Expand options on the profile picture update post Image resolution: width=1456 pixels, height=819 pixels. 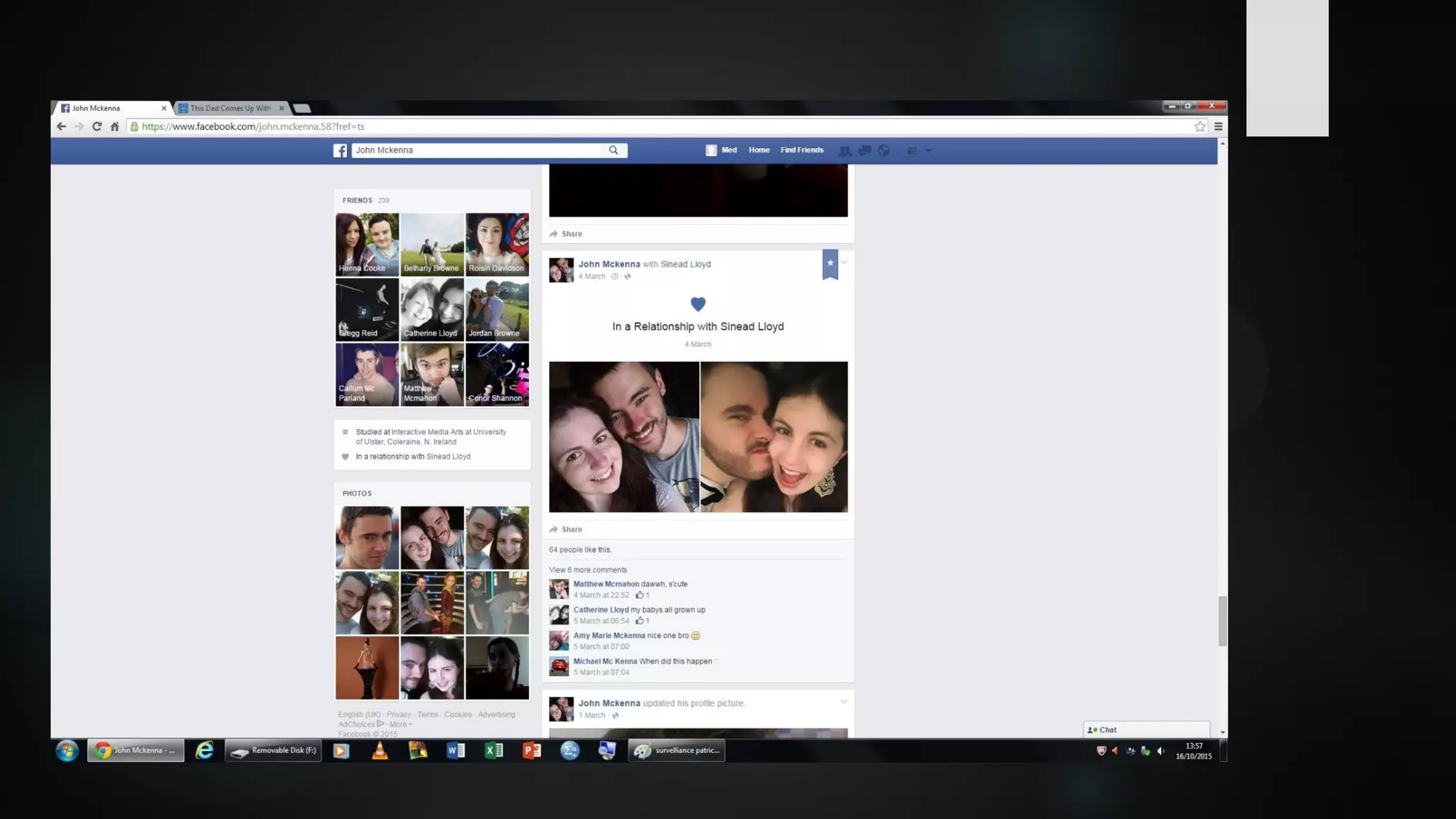[844, 702]
